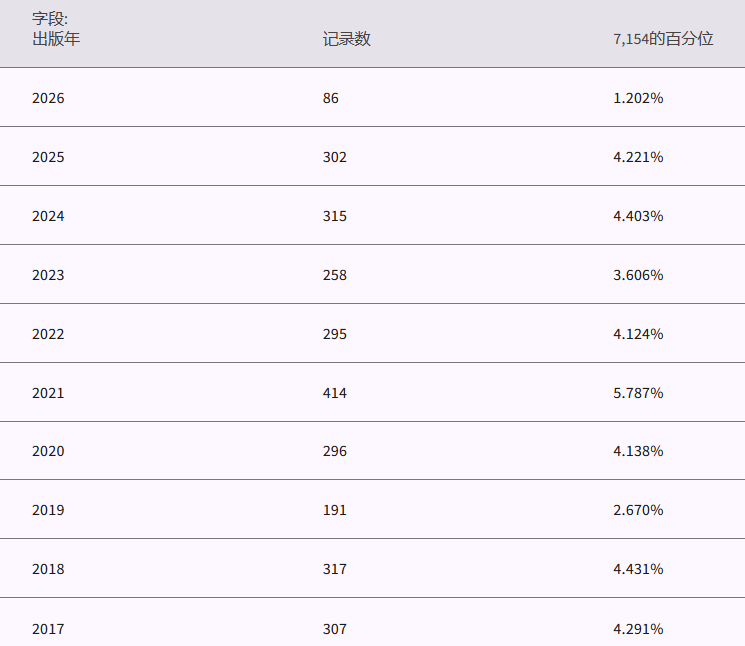This screenshot has width=745, height=646.
Task: Click the 7,154的百分位 column header
Action: [663, 40]
